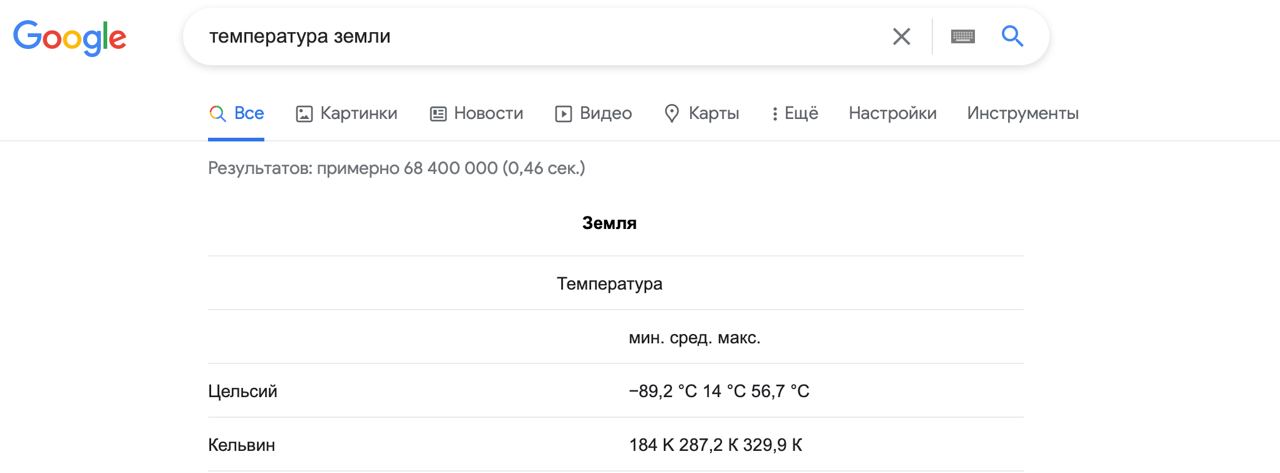
Task: Clear the search query with the X
Action: pos(901,37)
